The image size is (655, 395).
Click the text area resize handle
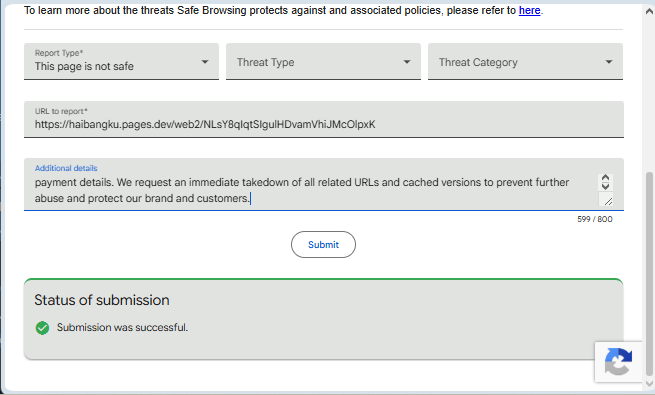(x=608, y=201)
